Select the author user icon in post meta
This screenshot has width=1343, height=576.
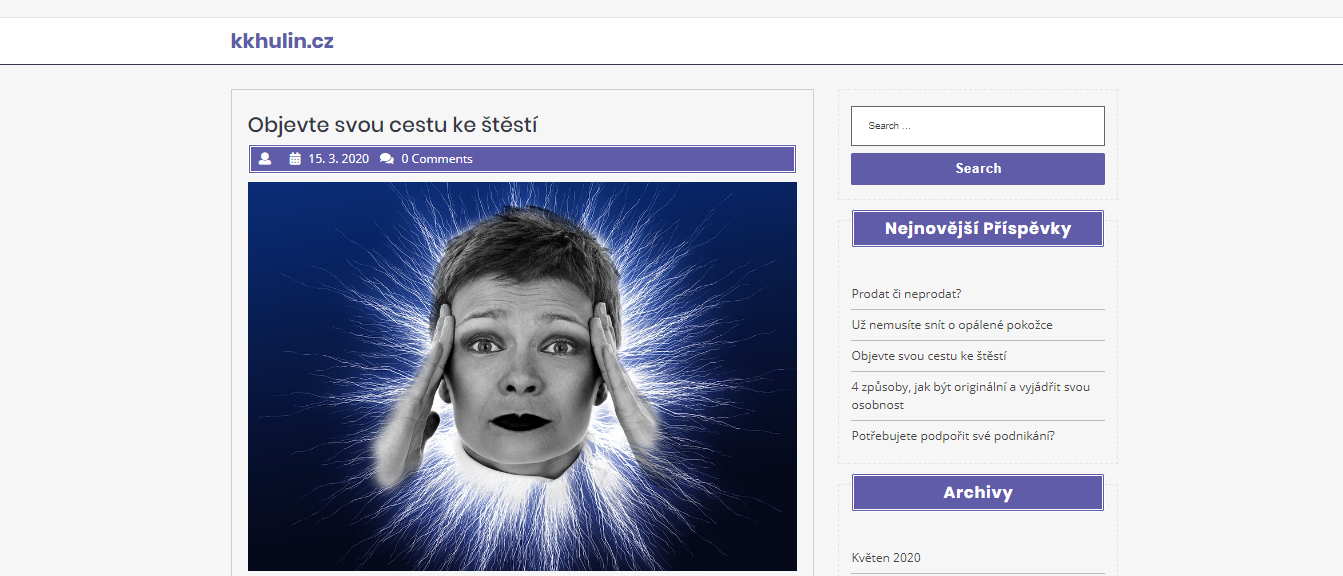pos(265,158)
